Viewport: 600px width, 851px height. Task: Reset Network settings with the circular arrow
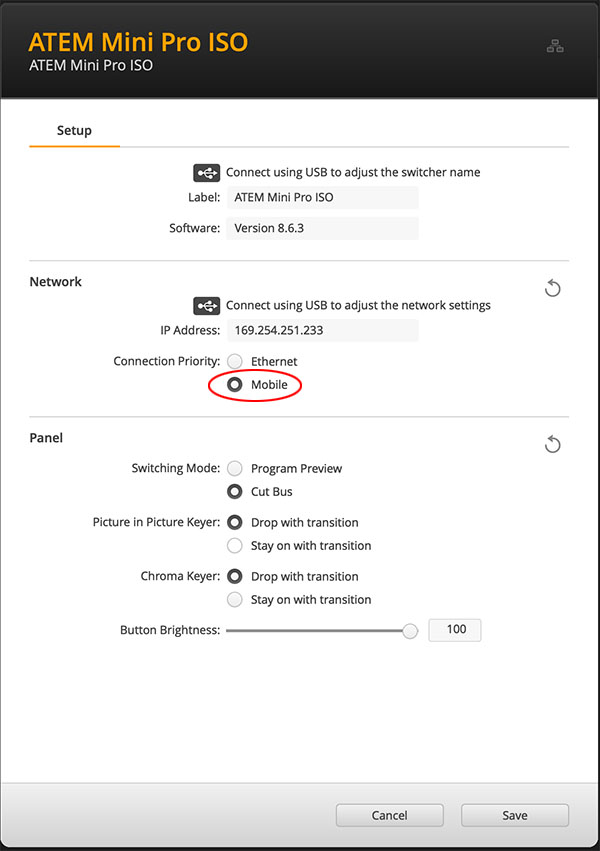pyautogui.click(x=552, y=288)
